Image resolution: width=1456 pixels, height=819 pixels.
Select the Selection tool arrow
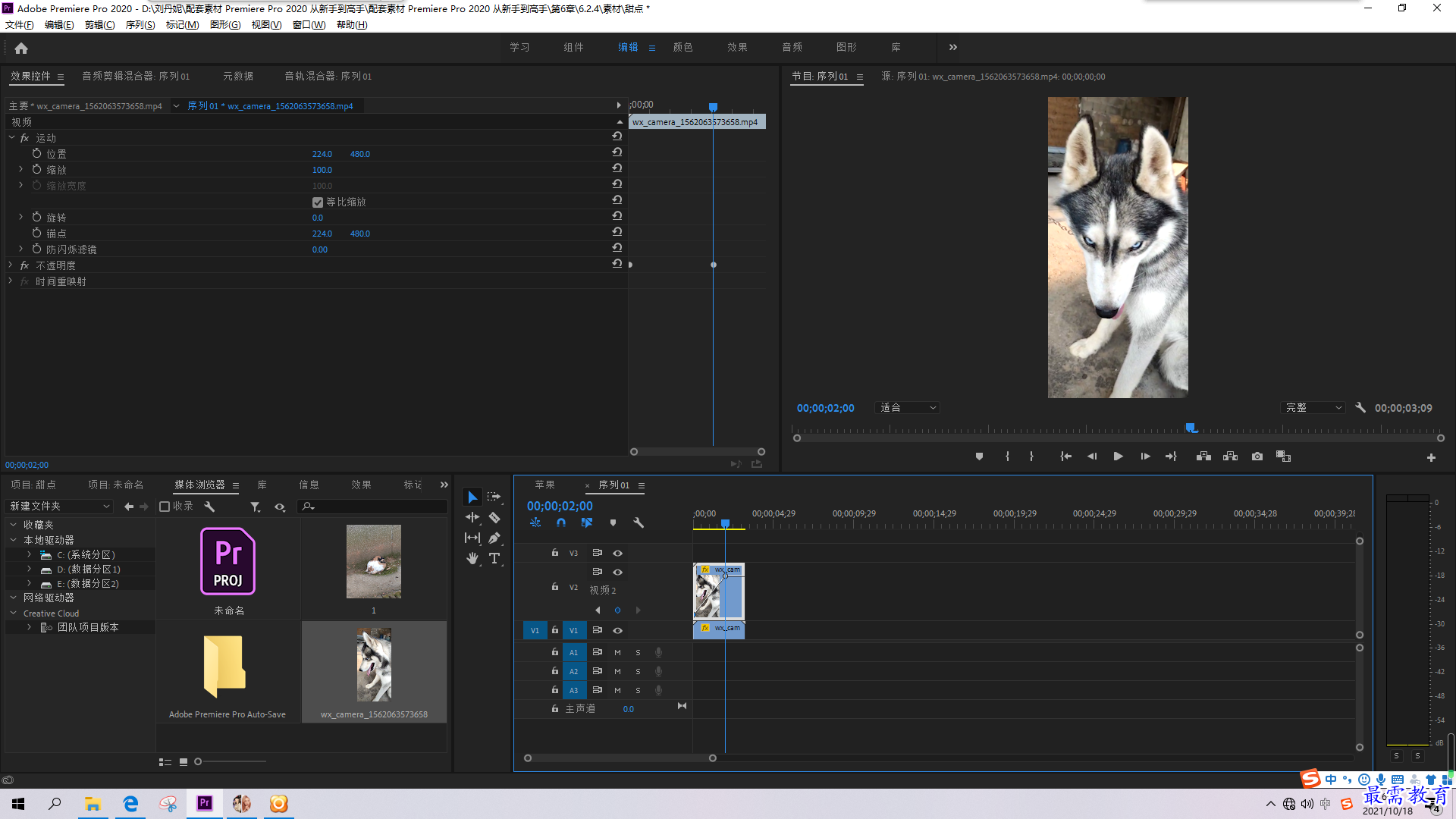472,497
